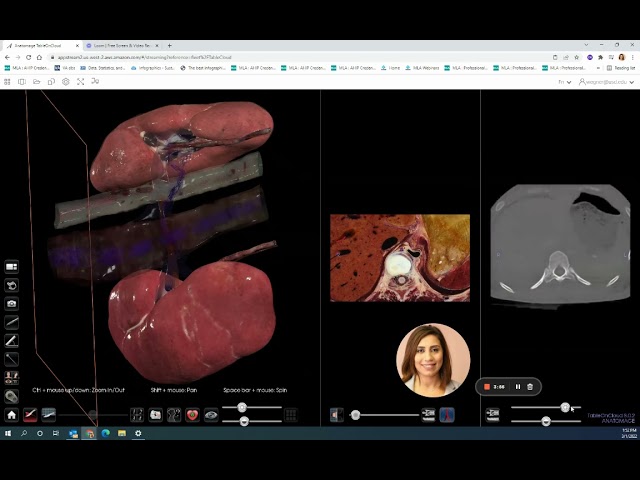Screen dimensions: 640x480
Task: Switch to the Loom browser tab
Action: click(123, 46)
